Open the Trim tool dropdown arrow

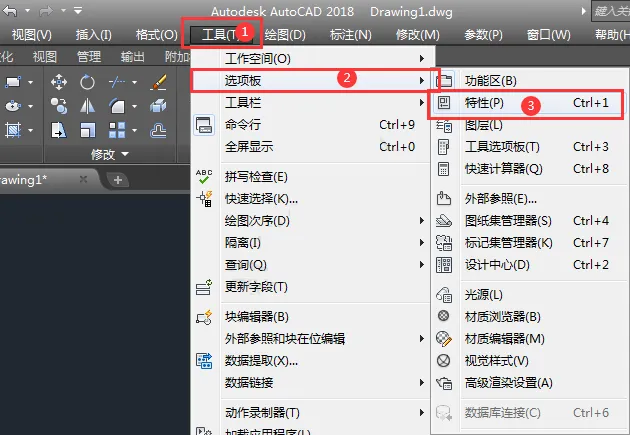tap(134, 82)
